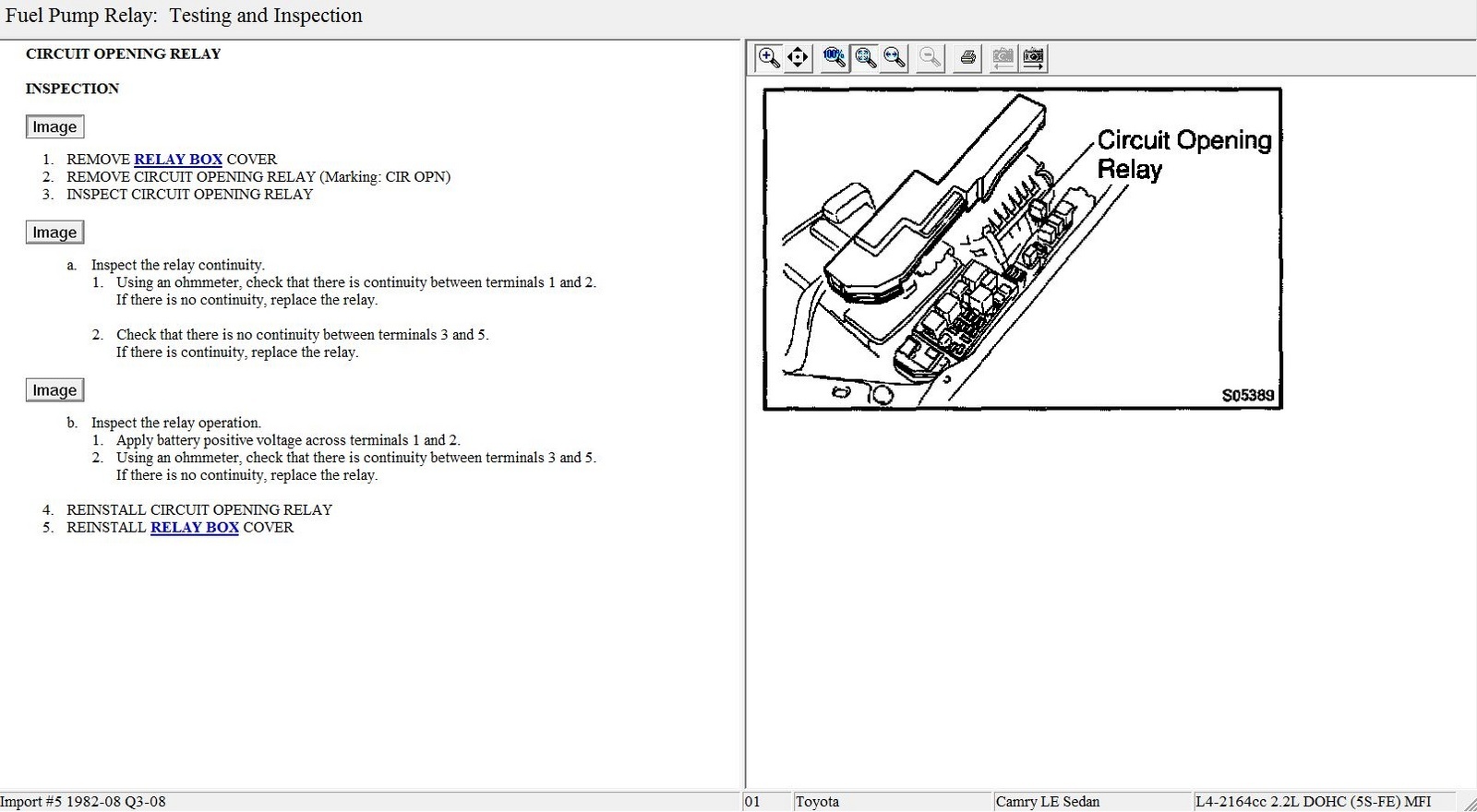Print the relay diagram
The height and width of the screenshot is (812, 1477).
967,58
